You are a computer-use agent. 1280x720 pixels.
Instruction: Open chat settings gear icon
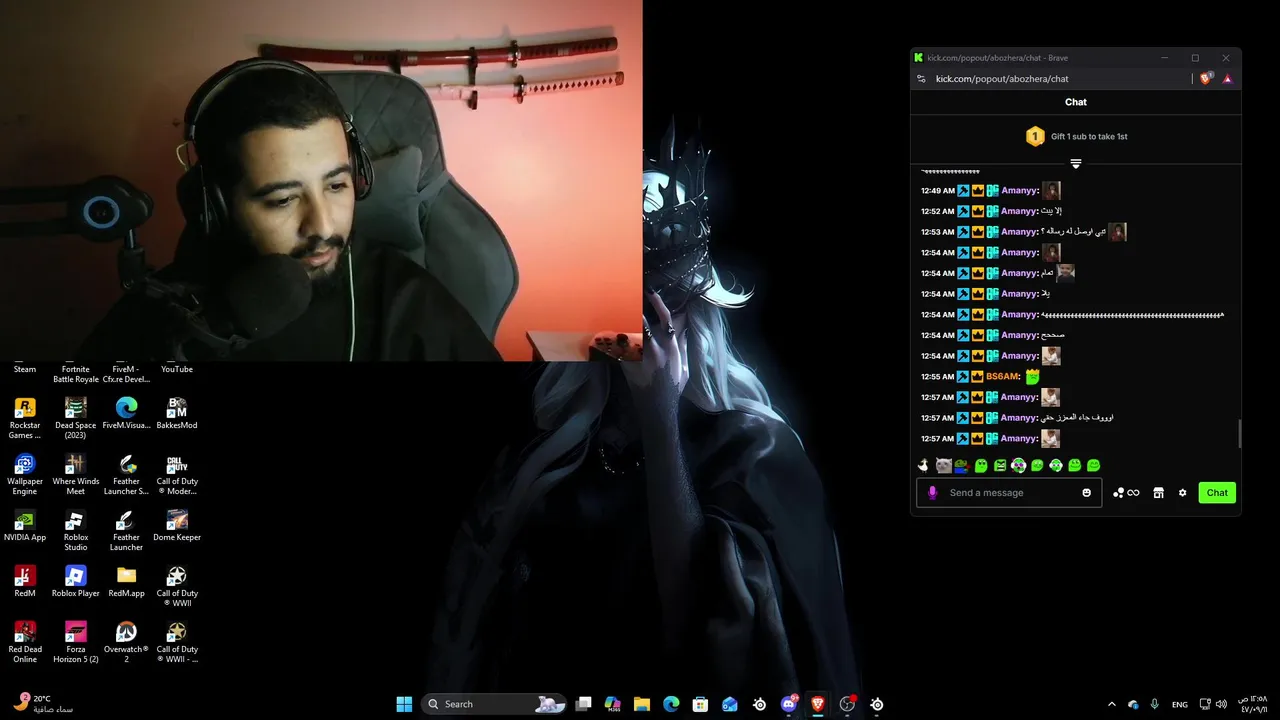click(x=1182, y=493)
